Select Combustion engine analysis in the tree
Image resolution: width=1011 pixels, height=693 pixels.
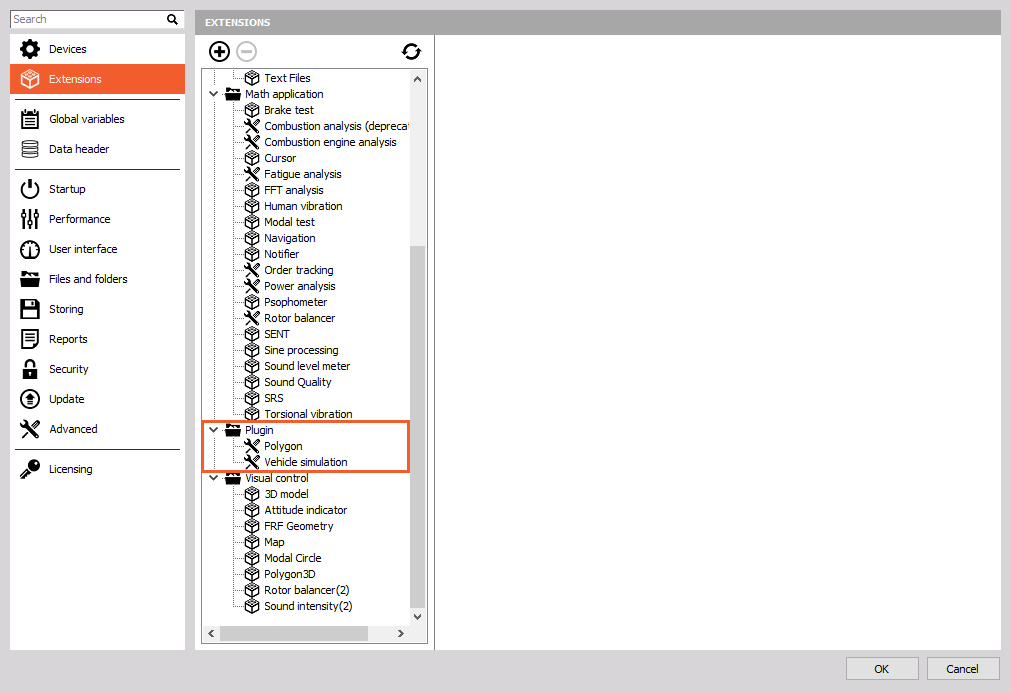tap(330, 142)
